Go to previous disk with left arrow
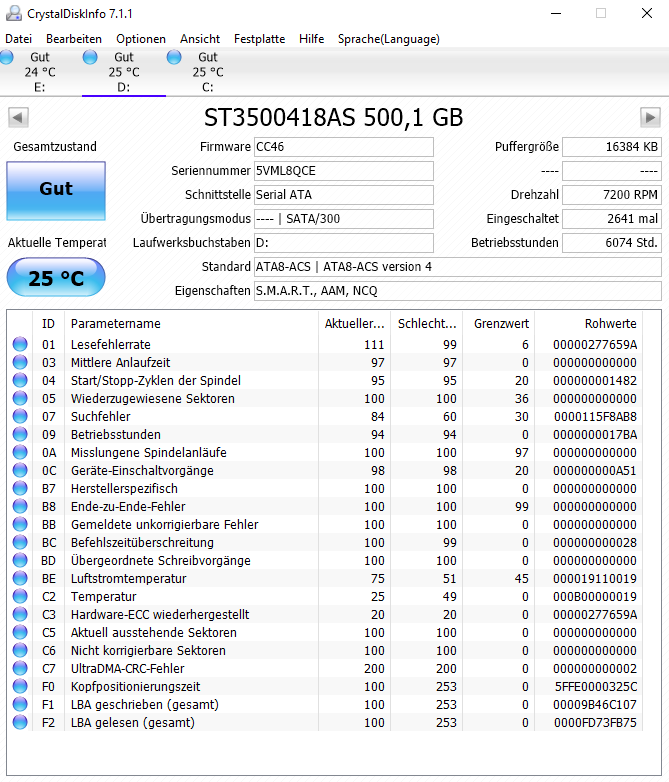 pyautogui.click(x=18, y=118)
